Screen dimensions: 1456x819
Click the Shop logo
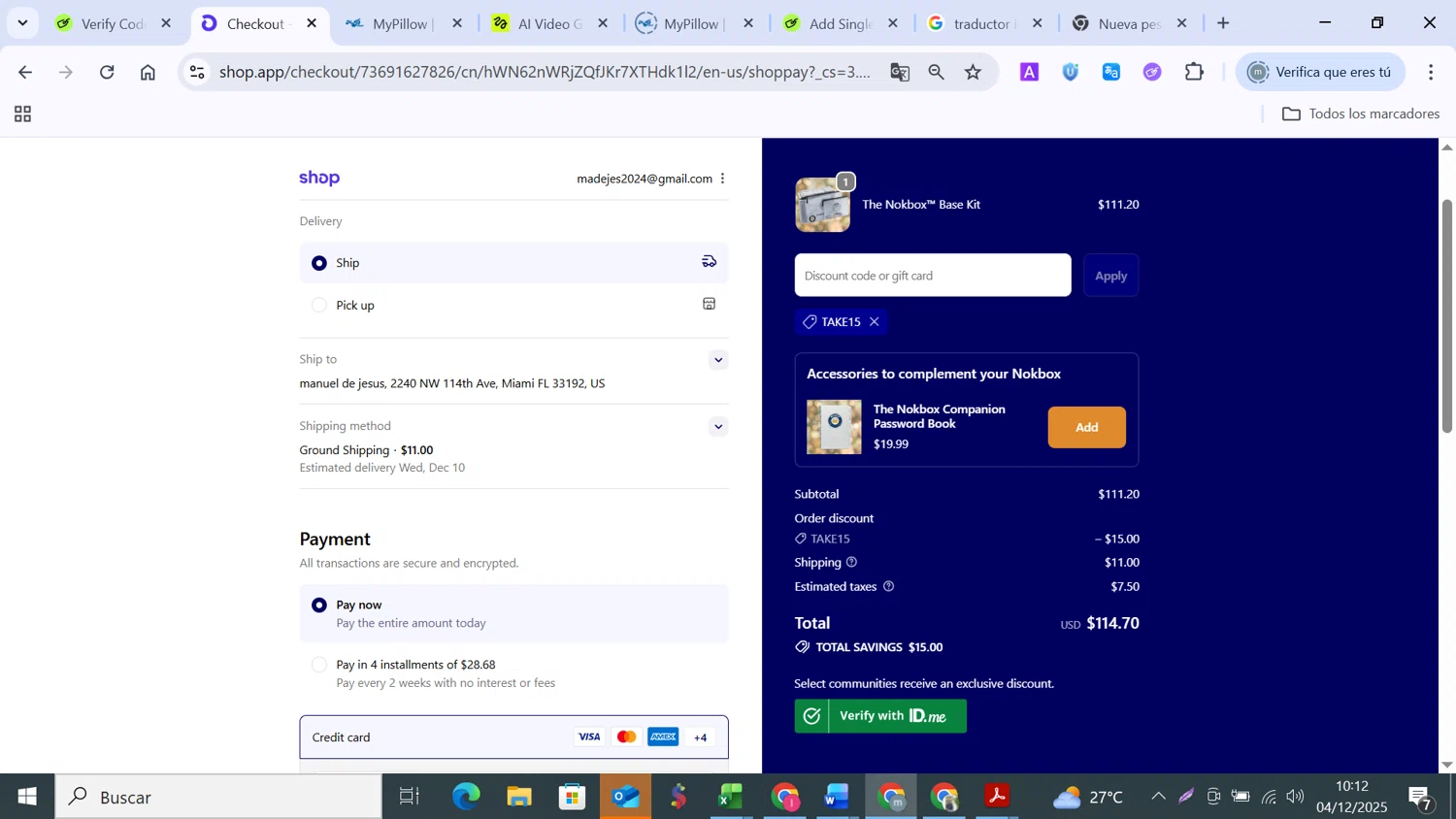point(319,178)
